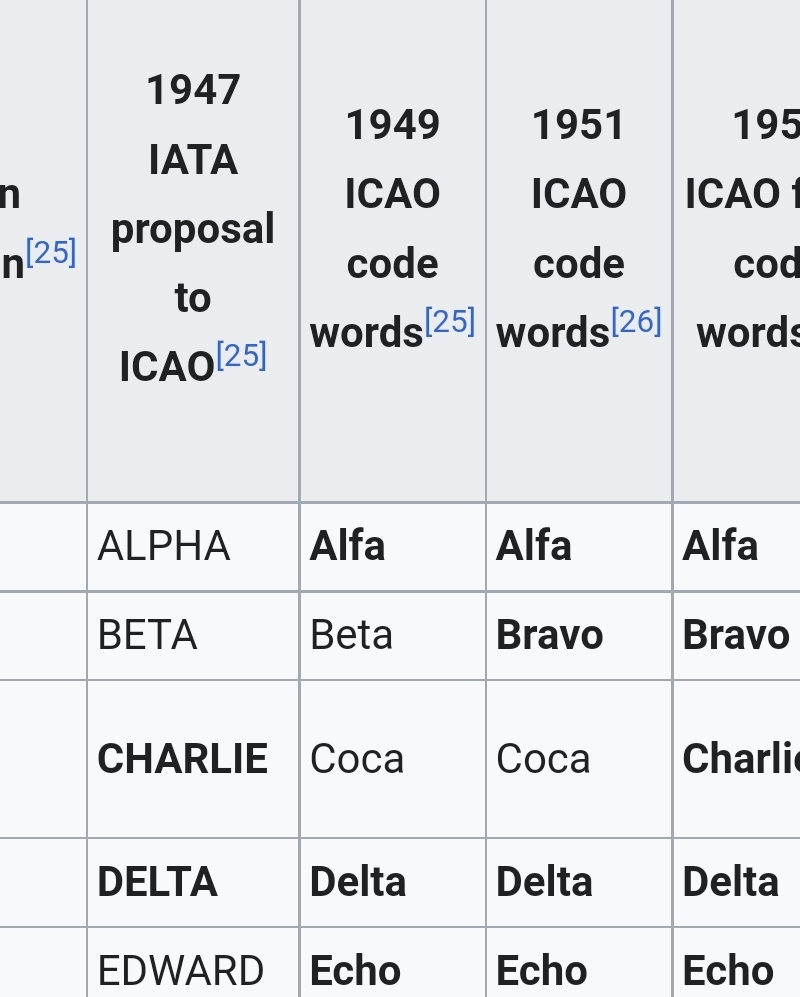Select the ALPHA cell in 1947 column
800x997 pixels.
pos(193,546)
